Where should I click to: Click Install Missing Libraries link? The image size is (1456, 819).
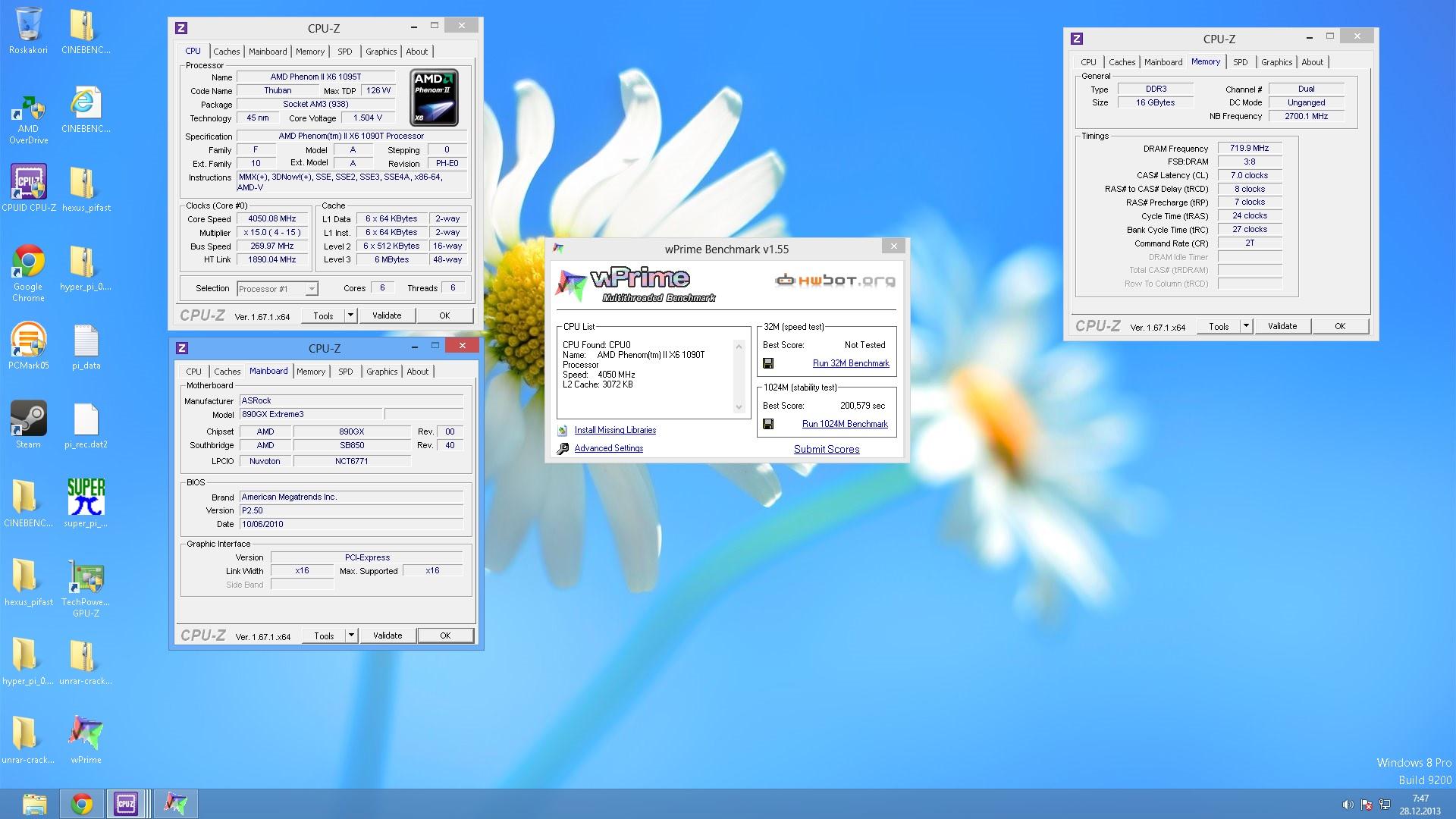click(615, 430)
